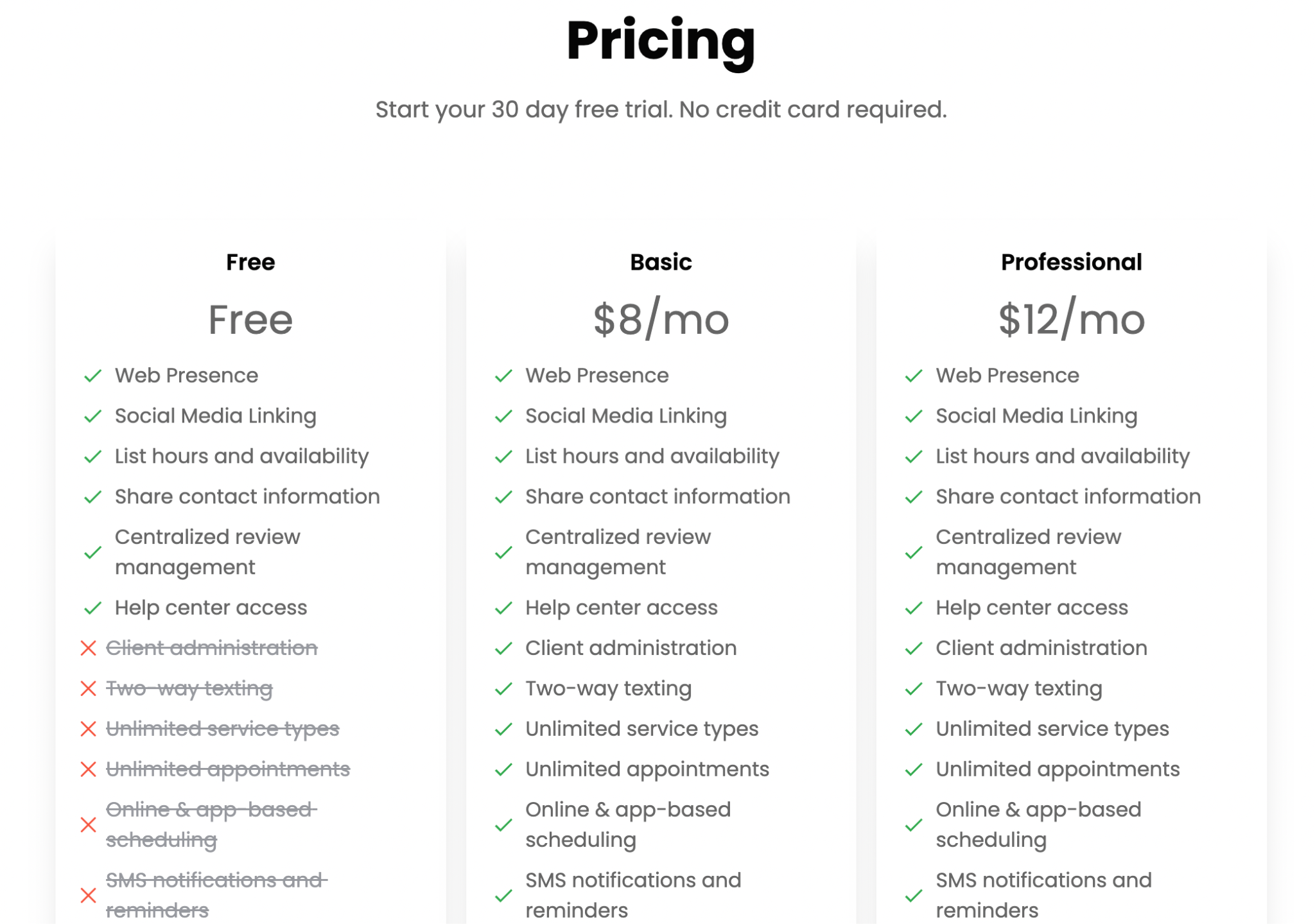Click Basic plan's Unlimited appointments checkmark

503,769
